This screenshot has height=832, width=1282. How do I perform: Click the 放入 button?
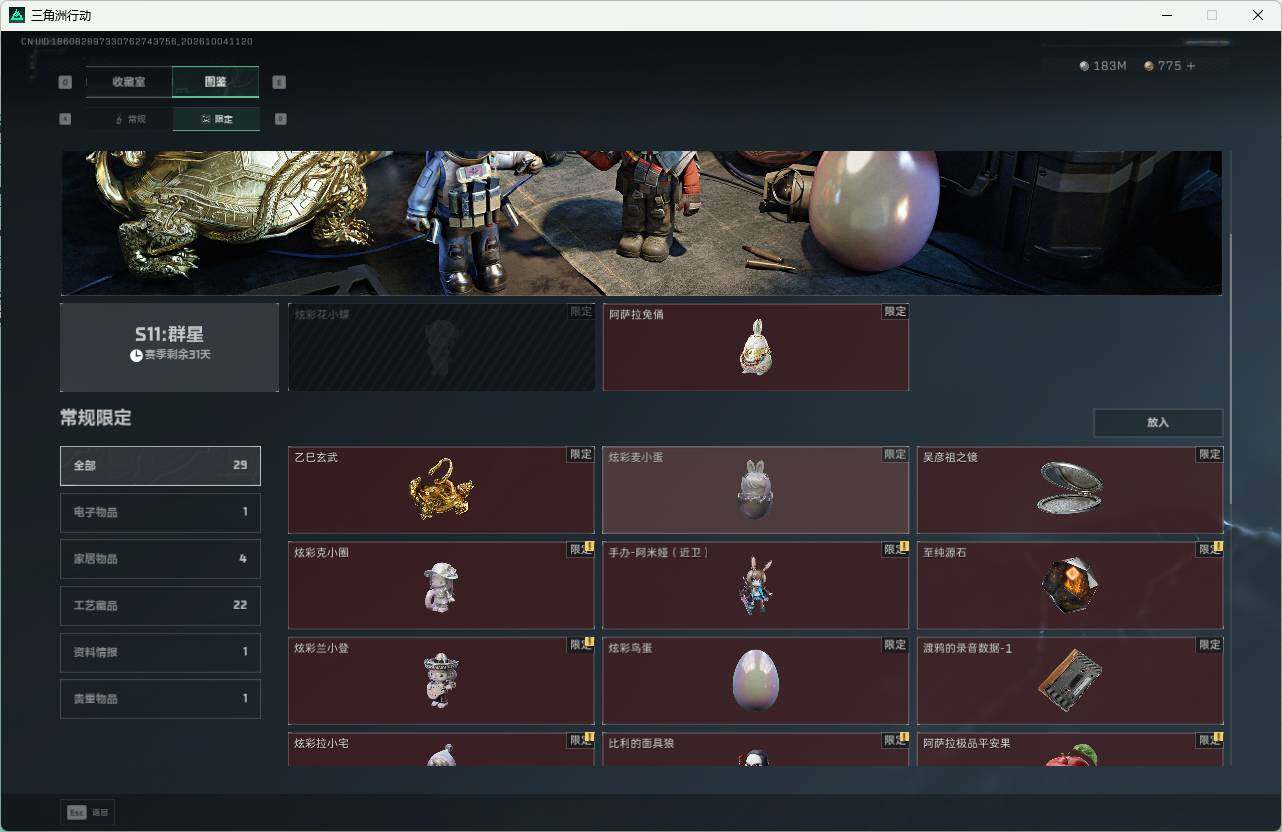[x=1158, y=423]
